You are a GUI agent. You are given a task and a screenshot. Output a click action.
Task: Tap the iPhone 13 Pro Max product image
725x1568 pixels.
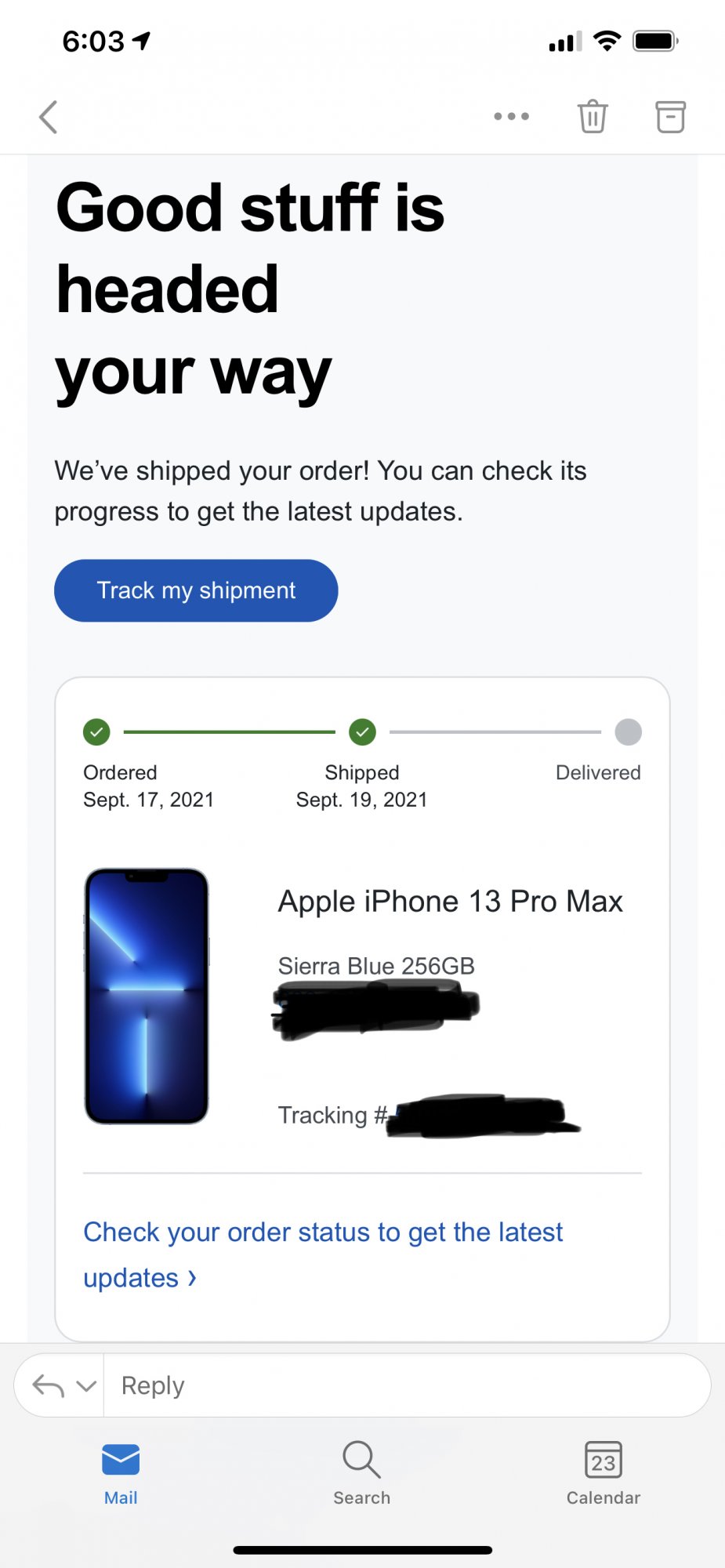[x=147, y=996]
